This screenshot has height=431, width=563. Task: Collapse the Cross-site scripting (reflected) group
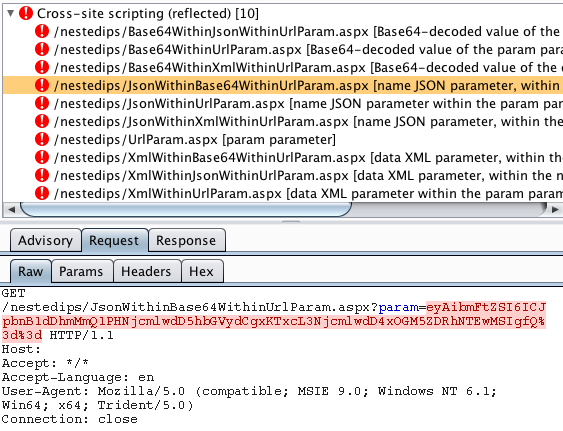pos(11,14)
